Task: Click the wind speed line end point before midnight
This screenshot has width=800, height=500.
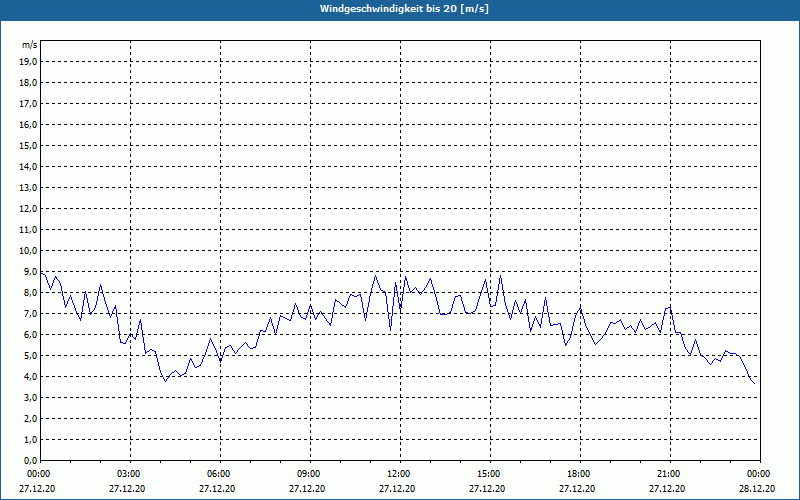Action: click(755, 383)
